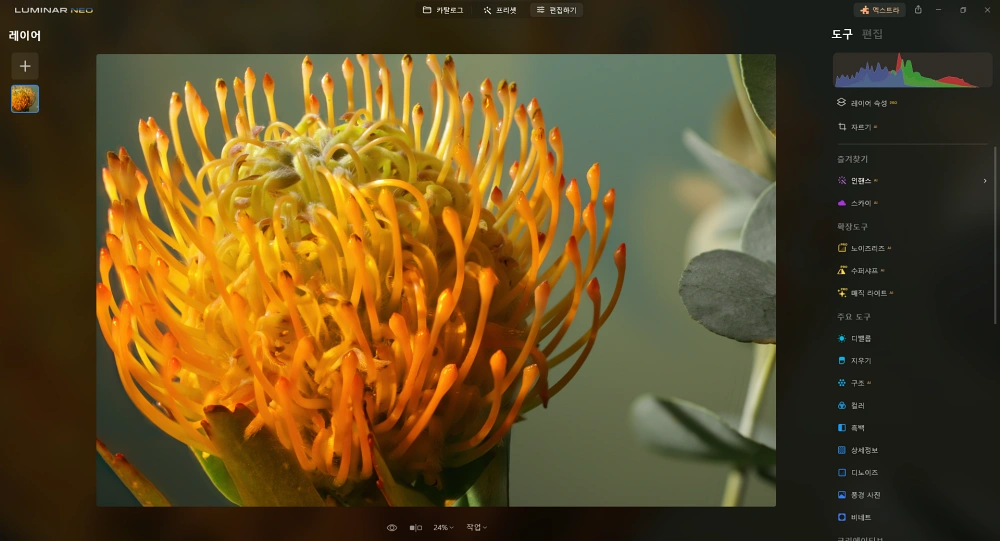Open the 상세정보 details tool

[x=858, y=450]
